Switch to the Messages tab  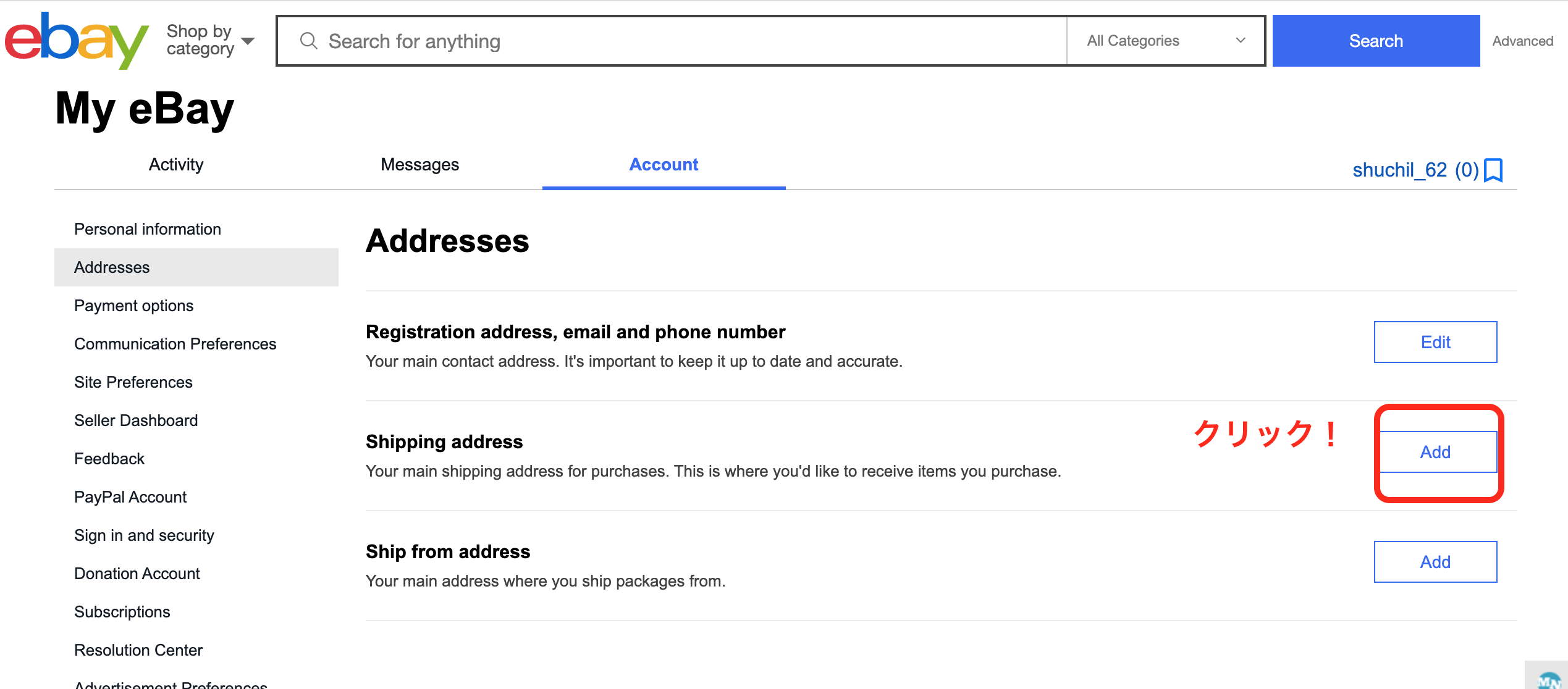[419, 165]
